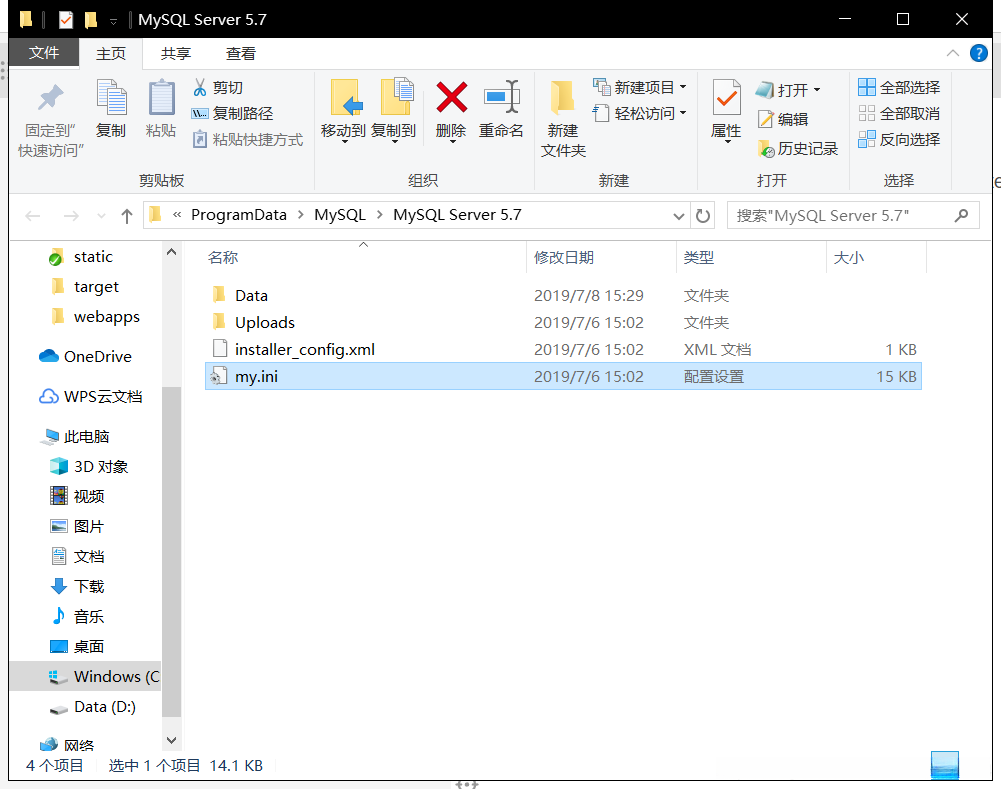Expand the address bar history dropdown
The image size is (1001, 789).
tap(679, 216)
